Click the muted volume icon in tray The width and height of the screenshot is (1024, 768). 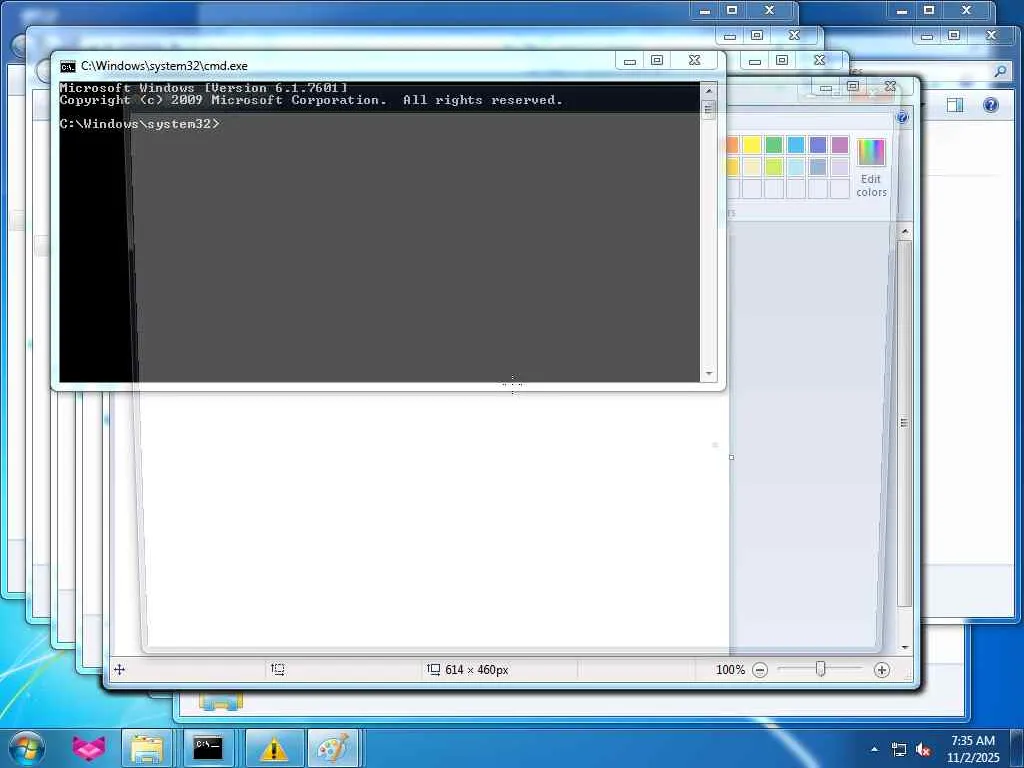(x=923, y=750)
